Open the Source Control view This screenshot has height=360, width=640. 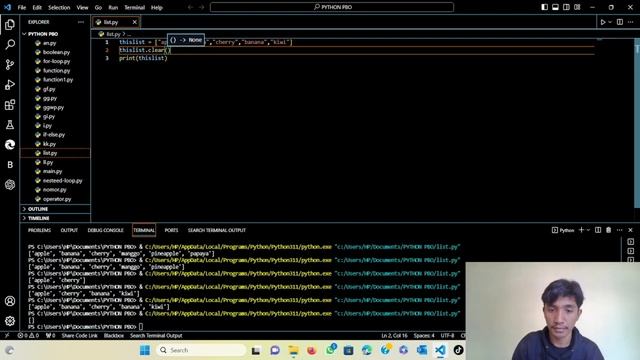point(10,64)
